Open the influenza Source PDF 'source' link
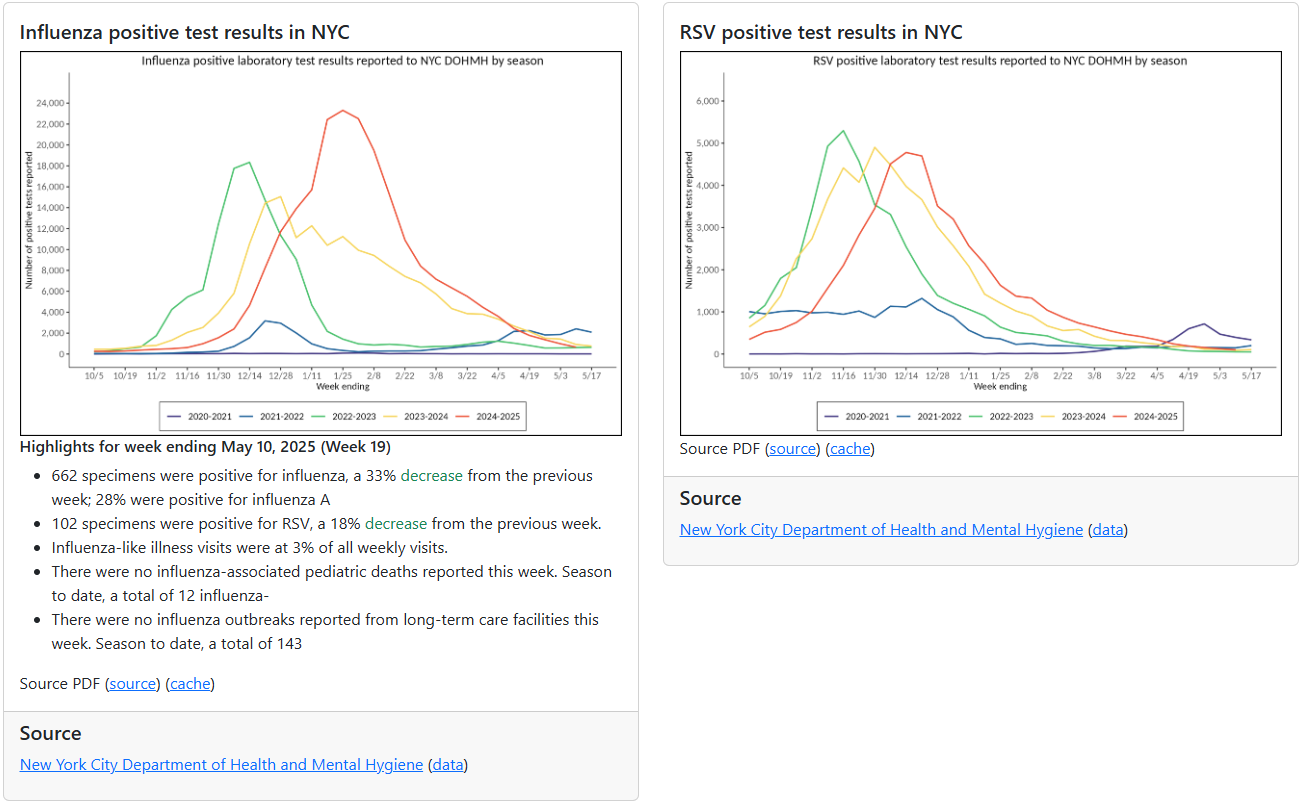The width and height of the screenshot is (1308, 804). (x=132, y=684)
